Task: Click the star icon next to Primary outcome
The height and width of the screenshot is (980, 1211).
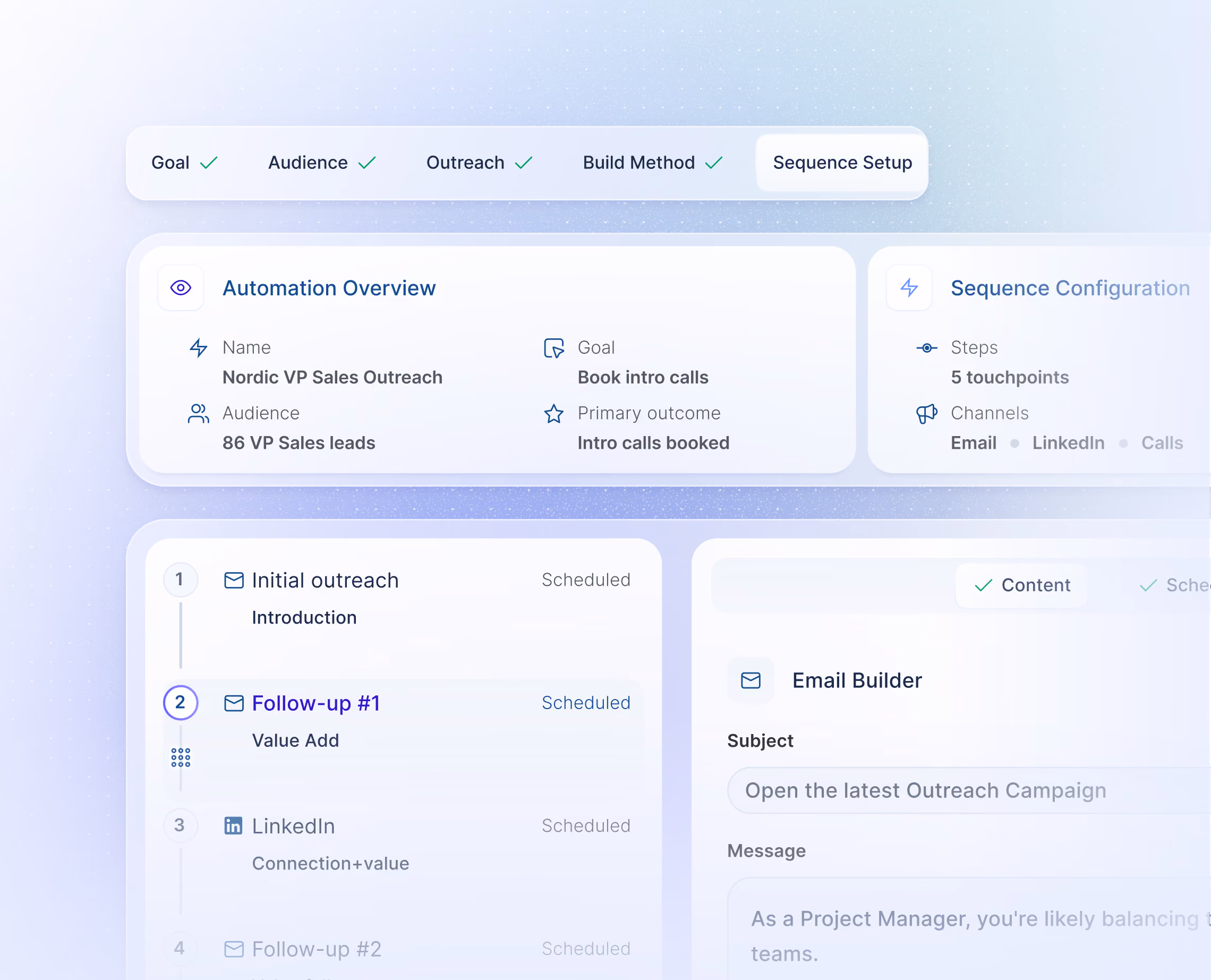Action: coord(553,414)
